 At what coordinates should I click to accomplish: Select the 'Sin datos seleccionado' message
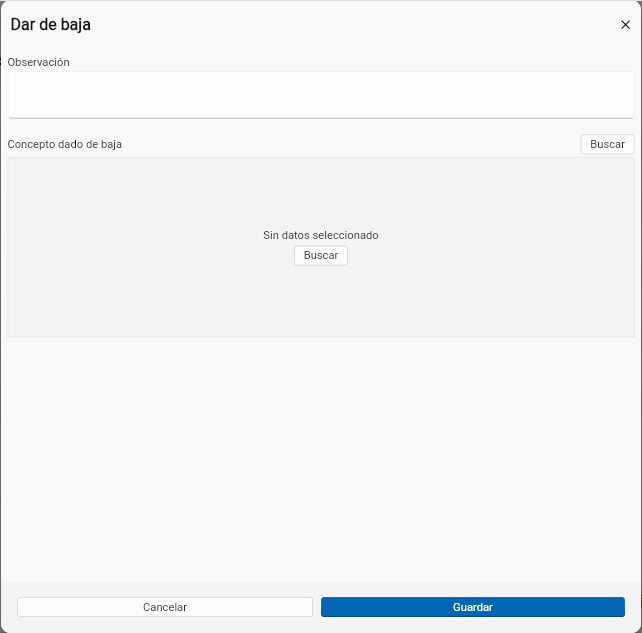tap(321, 235)
